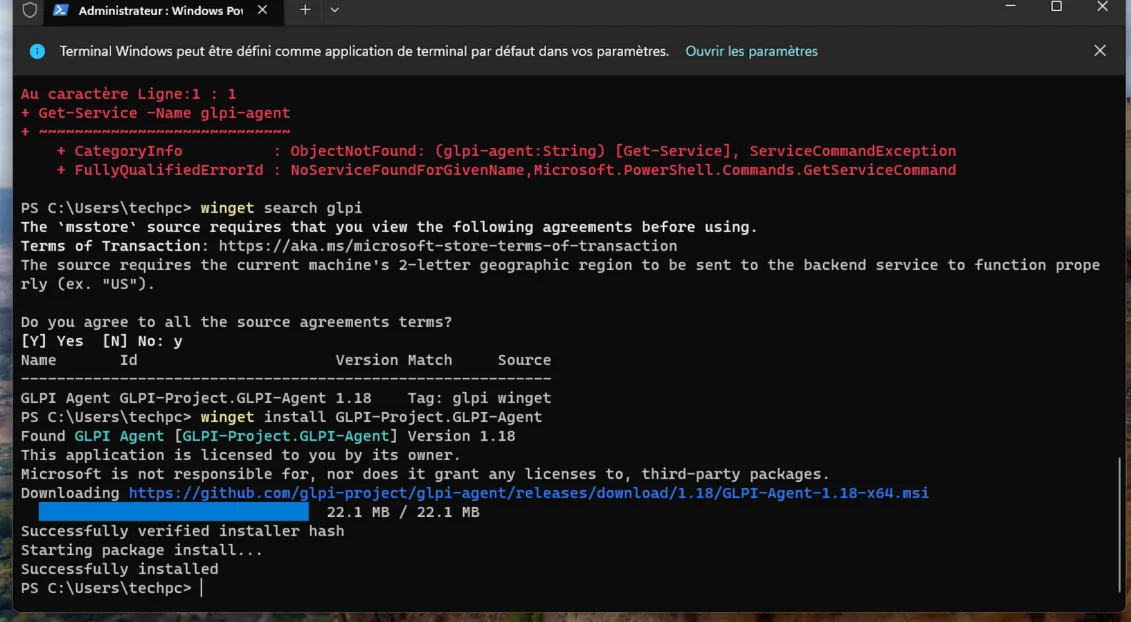
Task: Click the blue info icon in the notification bar
Action: [37, 51]
